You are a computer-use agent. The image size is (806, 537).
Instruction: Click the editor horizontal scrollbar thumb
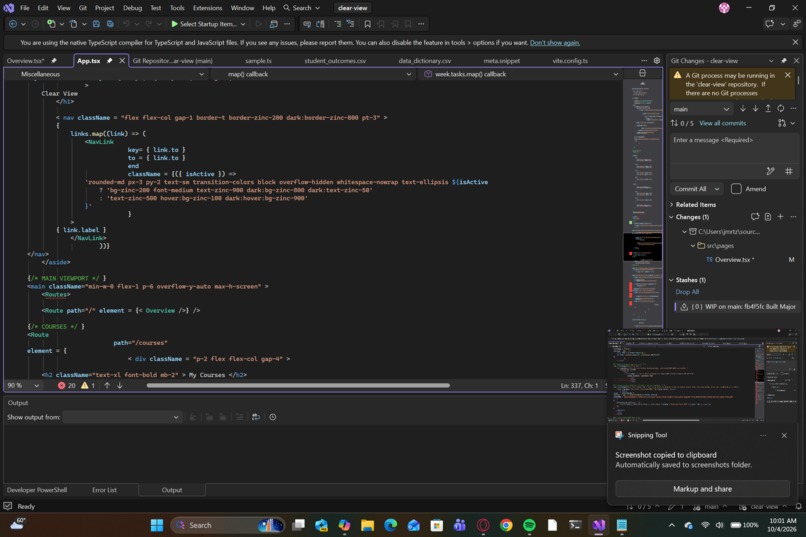tap(298, 385)
